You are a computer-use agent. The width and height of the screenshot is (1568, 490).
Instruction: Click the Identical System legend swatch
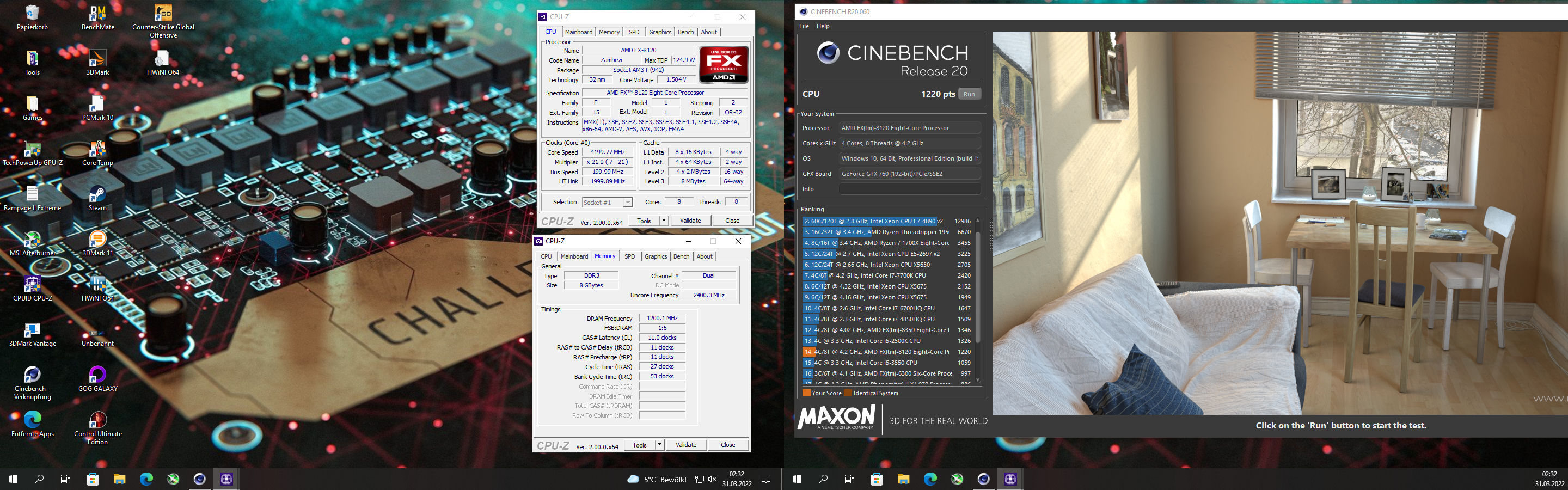pos(848,393)
